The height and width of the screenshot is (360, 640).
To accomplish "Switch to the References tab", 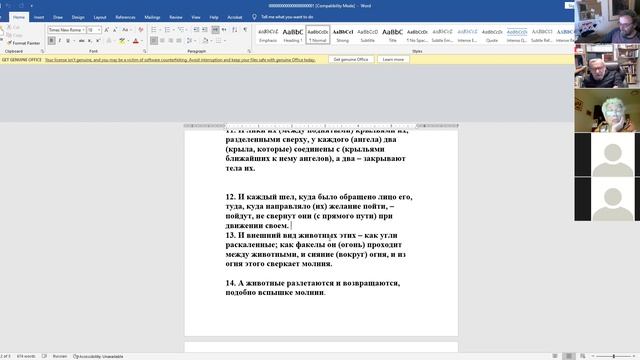I will coord(125,17).
